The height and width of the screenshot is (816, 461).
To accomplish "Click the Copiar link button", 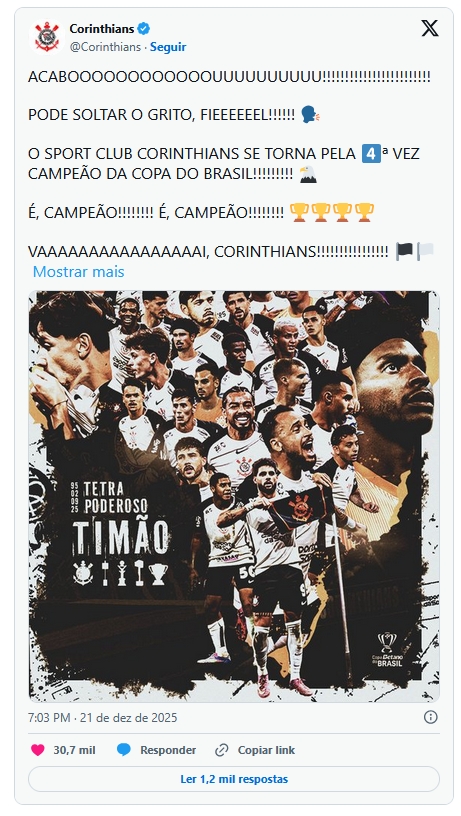I will [x=255, y=750].
